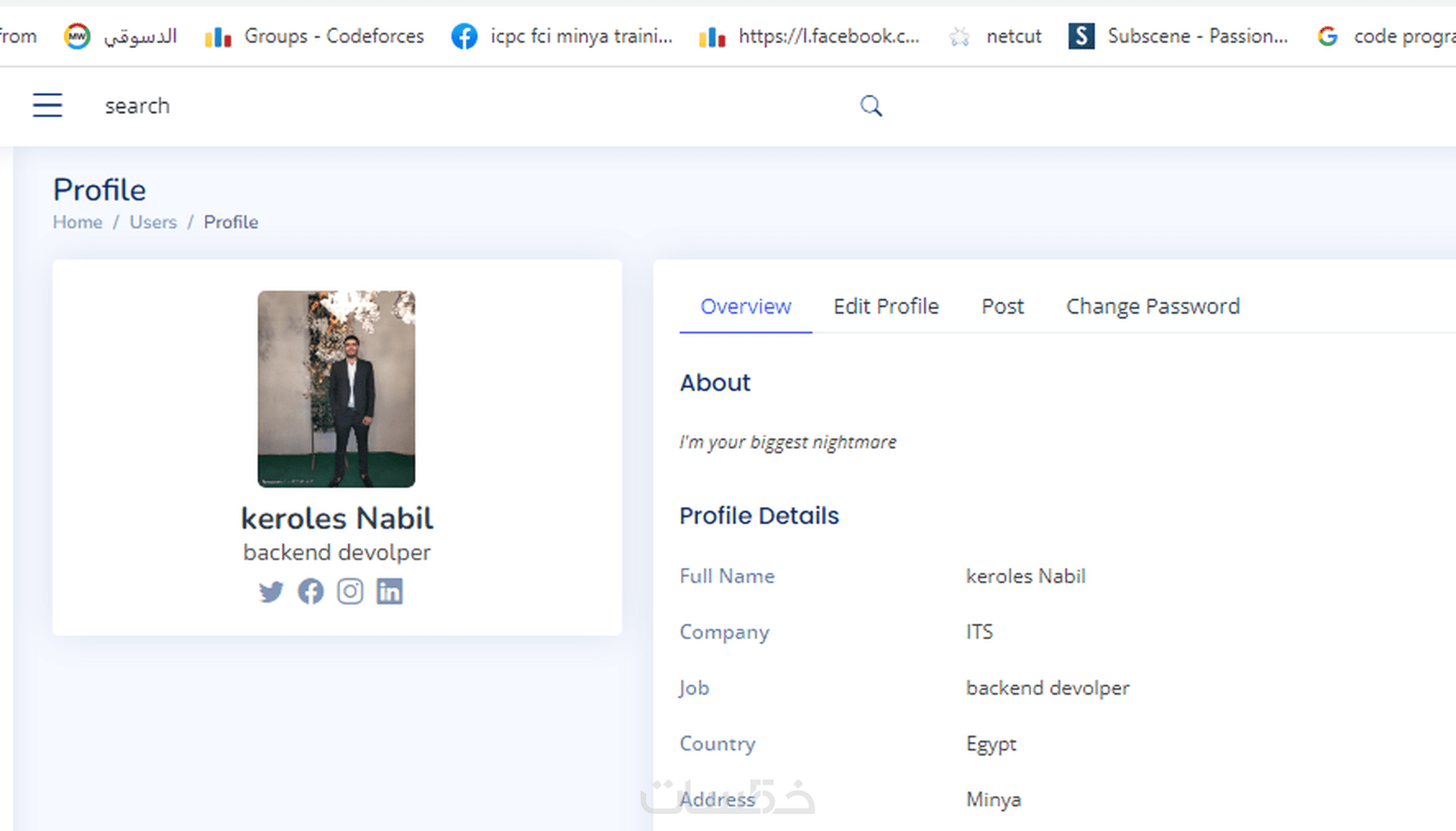Open the Facebook profile icon

tap(310, 591)
